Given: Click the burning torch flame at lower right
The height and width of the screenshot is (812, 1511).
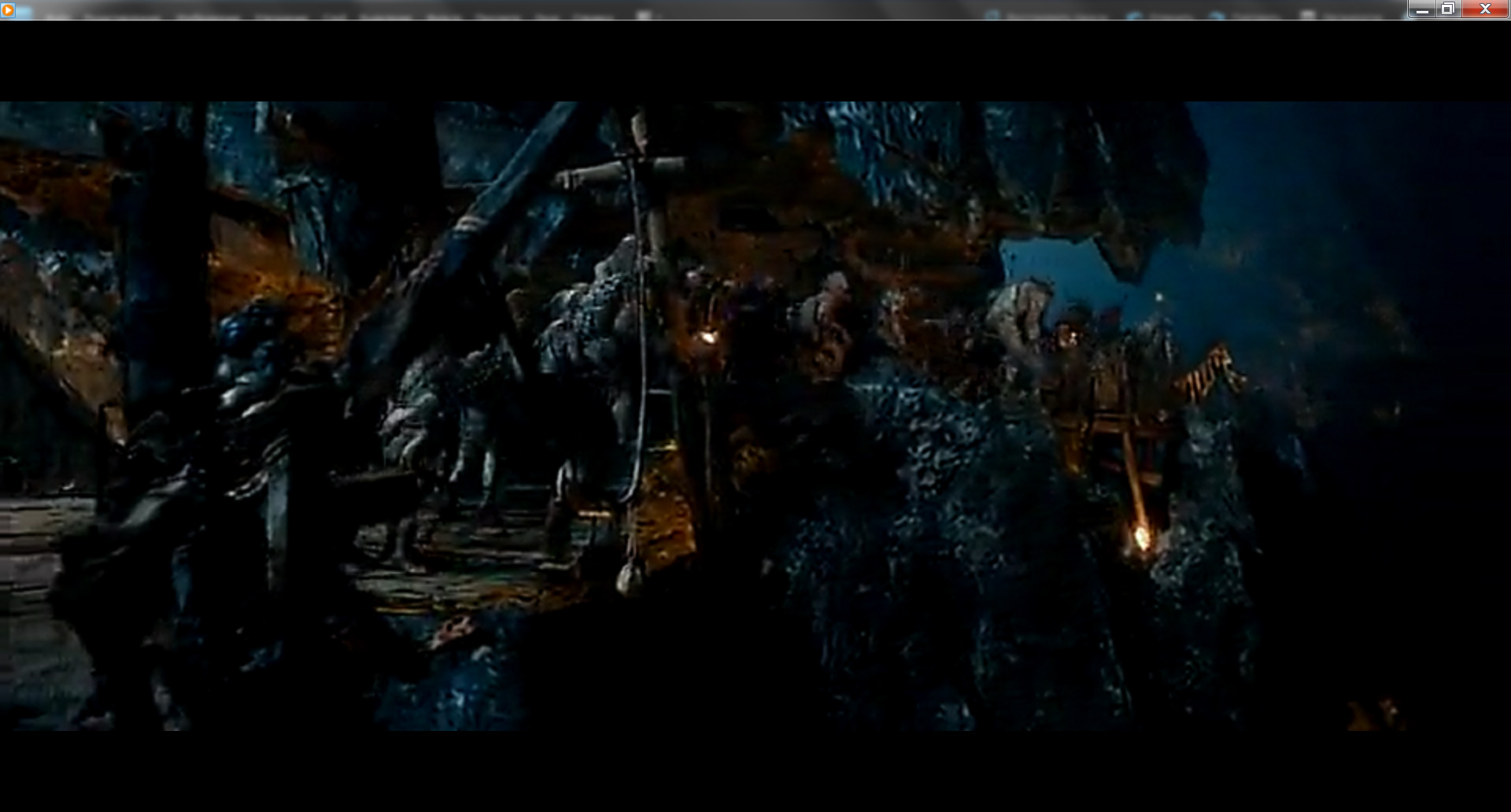Looking at the screenshot, I should click(1142, 539).
